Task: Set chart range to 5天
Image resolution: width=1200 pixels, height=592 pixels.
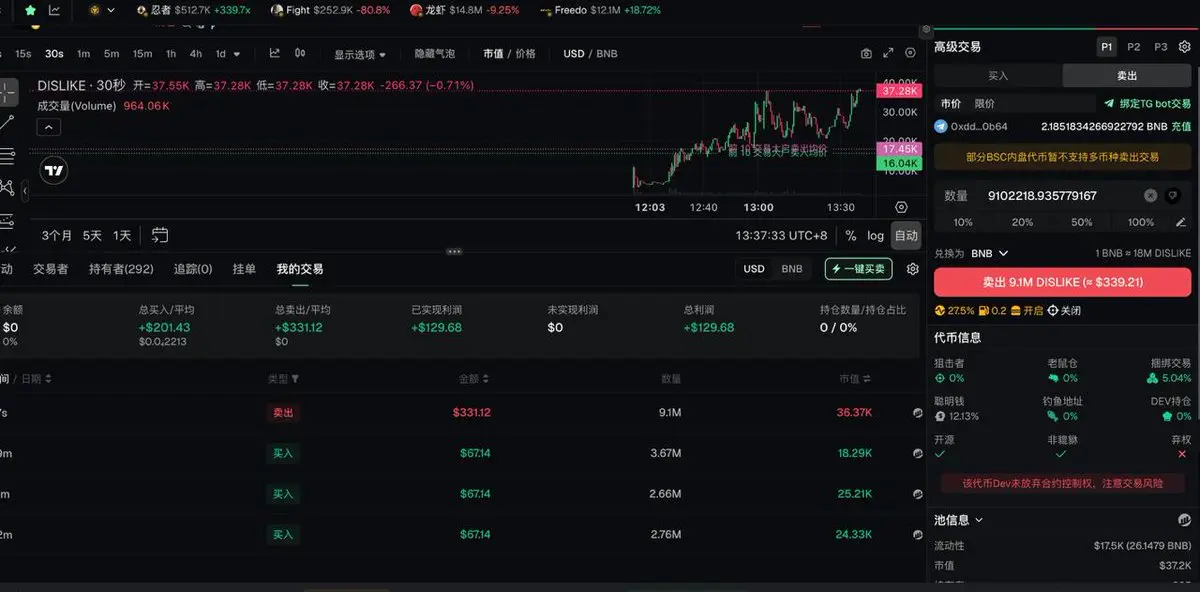Action: pyautogui.click(x=92, y=236)
